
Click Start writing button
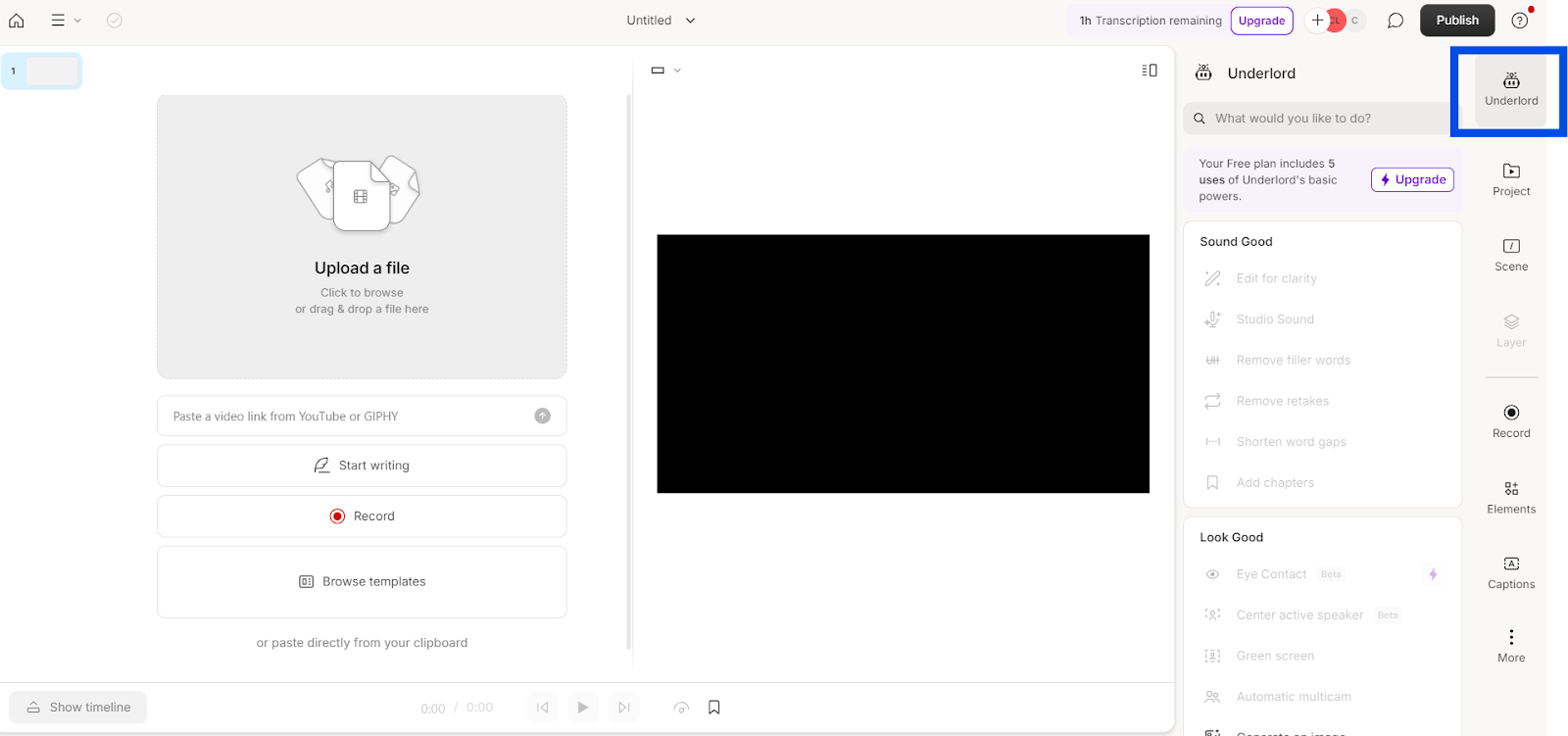pyautogui.click(x=362, y=466)
